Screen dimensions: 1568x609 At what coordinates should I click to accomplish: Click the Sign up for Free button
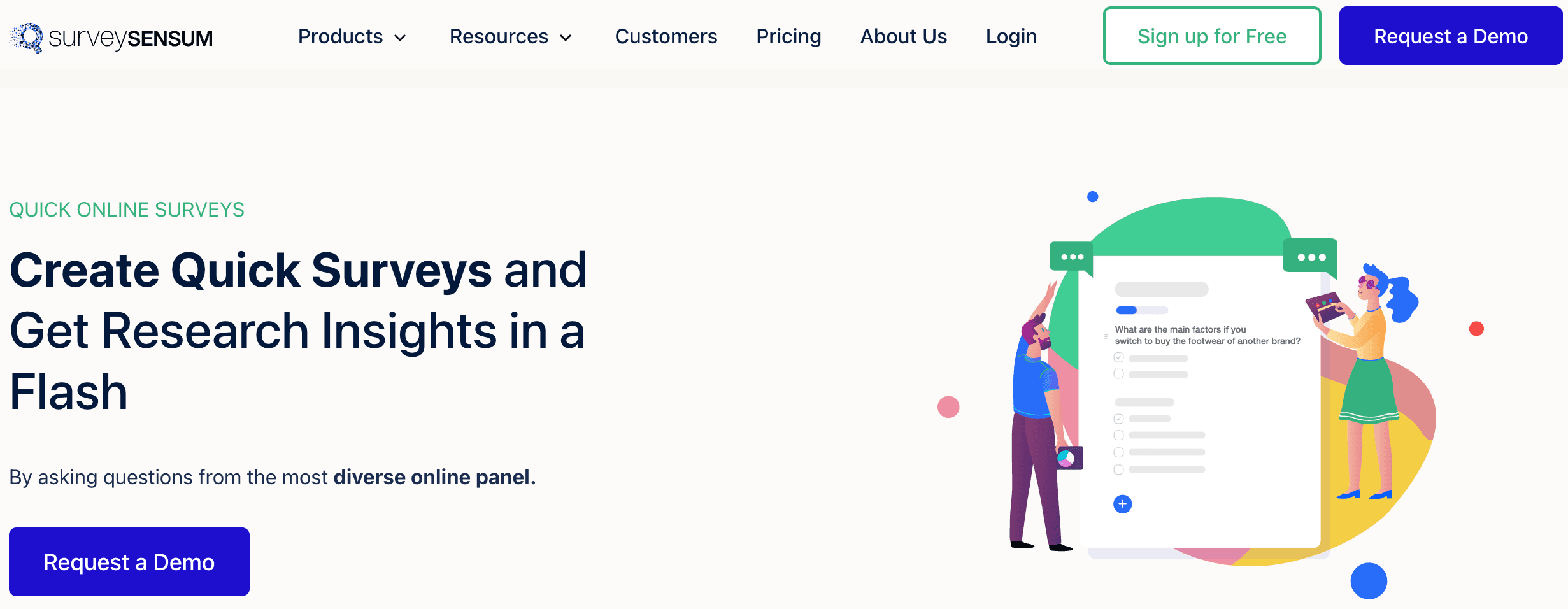click(x=1211, y=36)
